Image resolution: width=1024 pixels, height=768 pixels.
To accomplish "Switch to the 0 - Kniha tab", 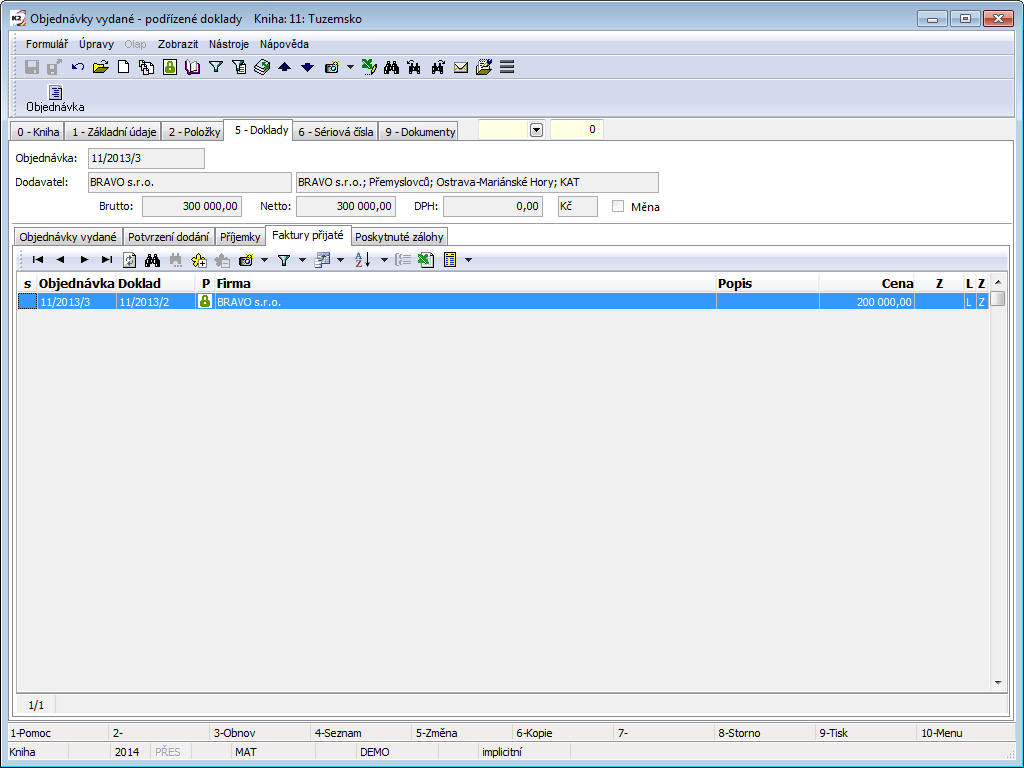I will click(38, 132).
